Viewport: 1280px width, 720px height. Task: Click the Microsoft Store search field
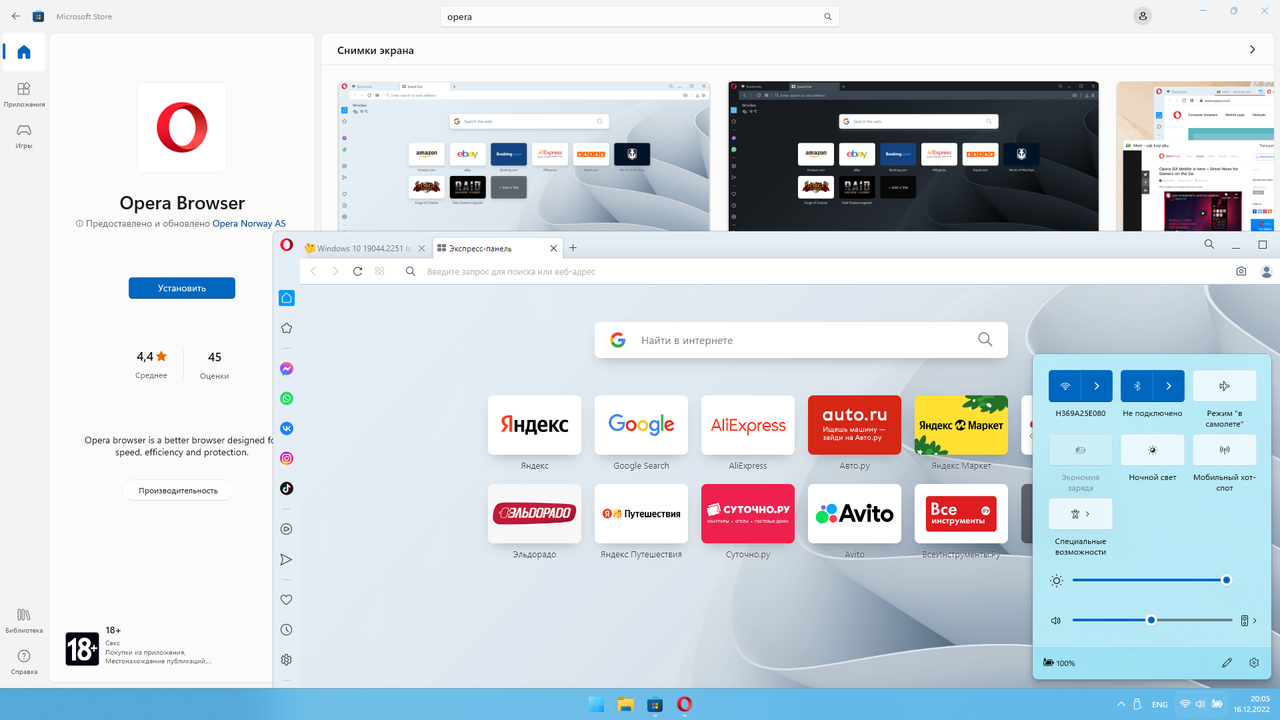640,17
